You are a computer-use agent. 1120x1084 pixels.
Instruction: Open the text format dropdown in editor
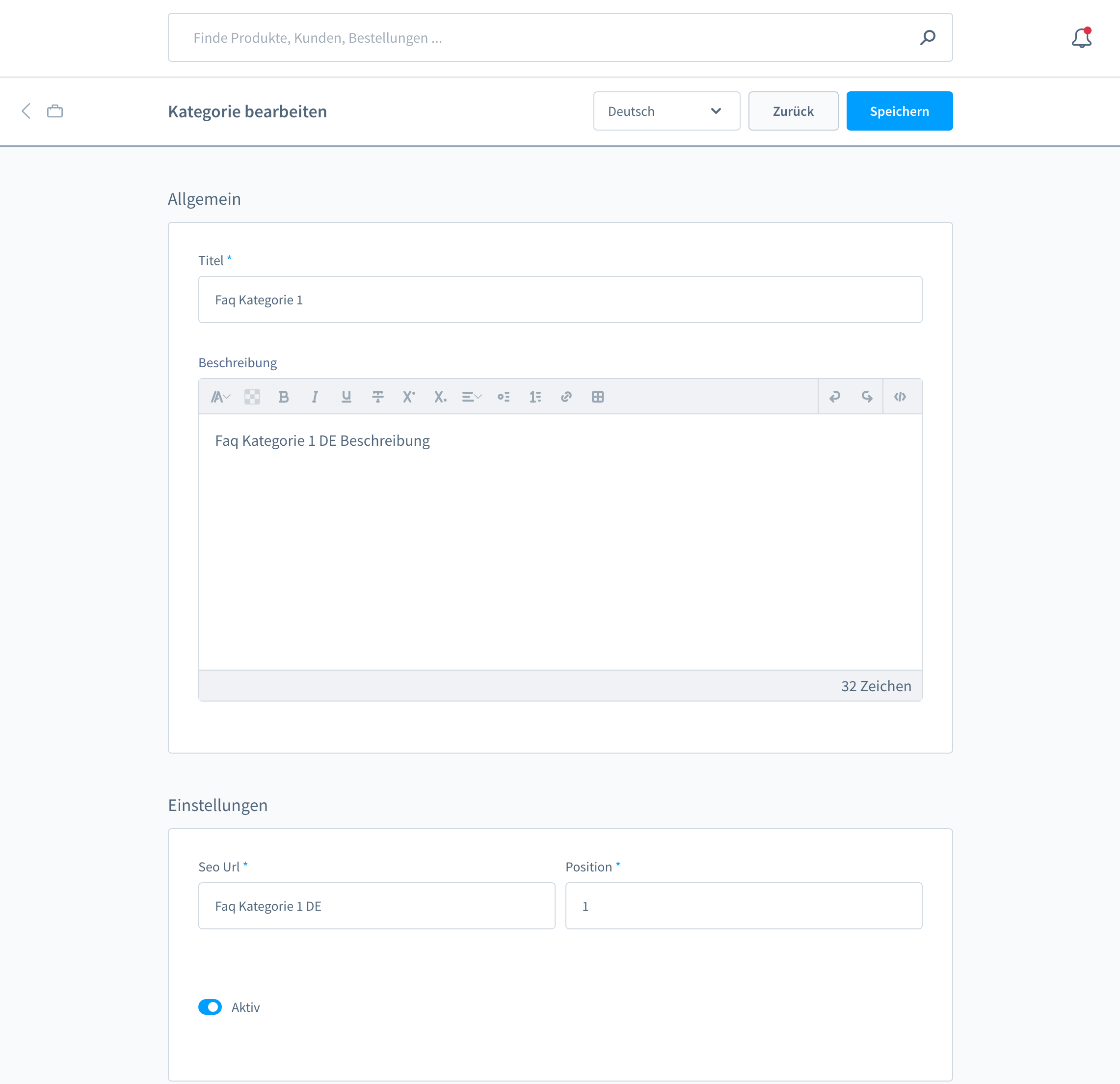pos(220,397)
